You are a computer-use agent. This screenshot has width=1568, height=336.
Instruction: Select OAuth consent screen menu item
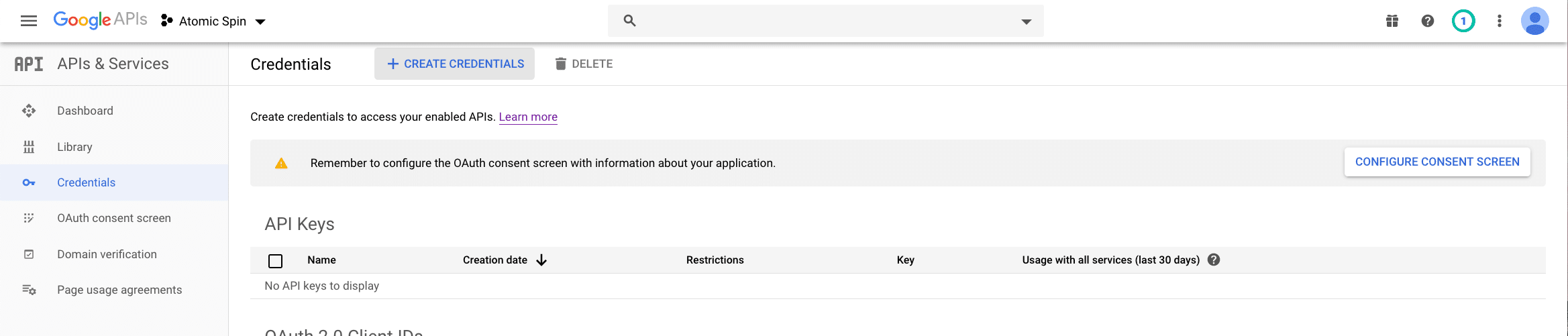click(x=114, y=218)
